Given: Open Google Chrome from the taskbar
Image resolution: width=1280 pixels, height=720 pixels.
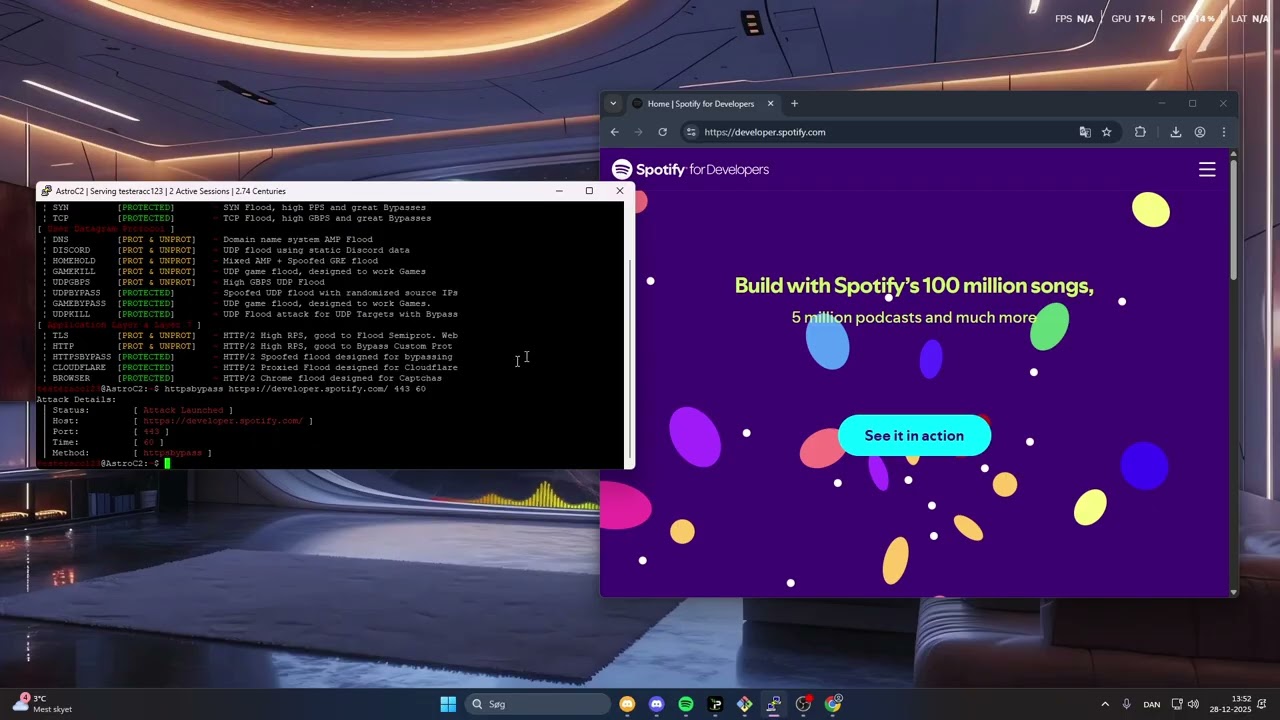Looking at the screenshot, I should 833,704.
